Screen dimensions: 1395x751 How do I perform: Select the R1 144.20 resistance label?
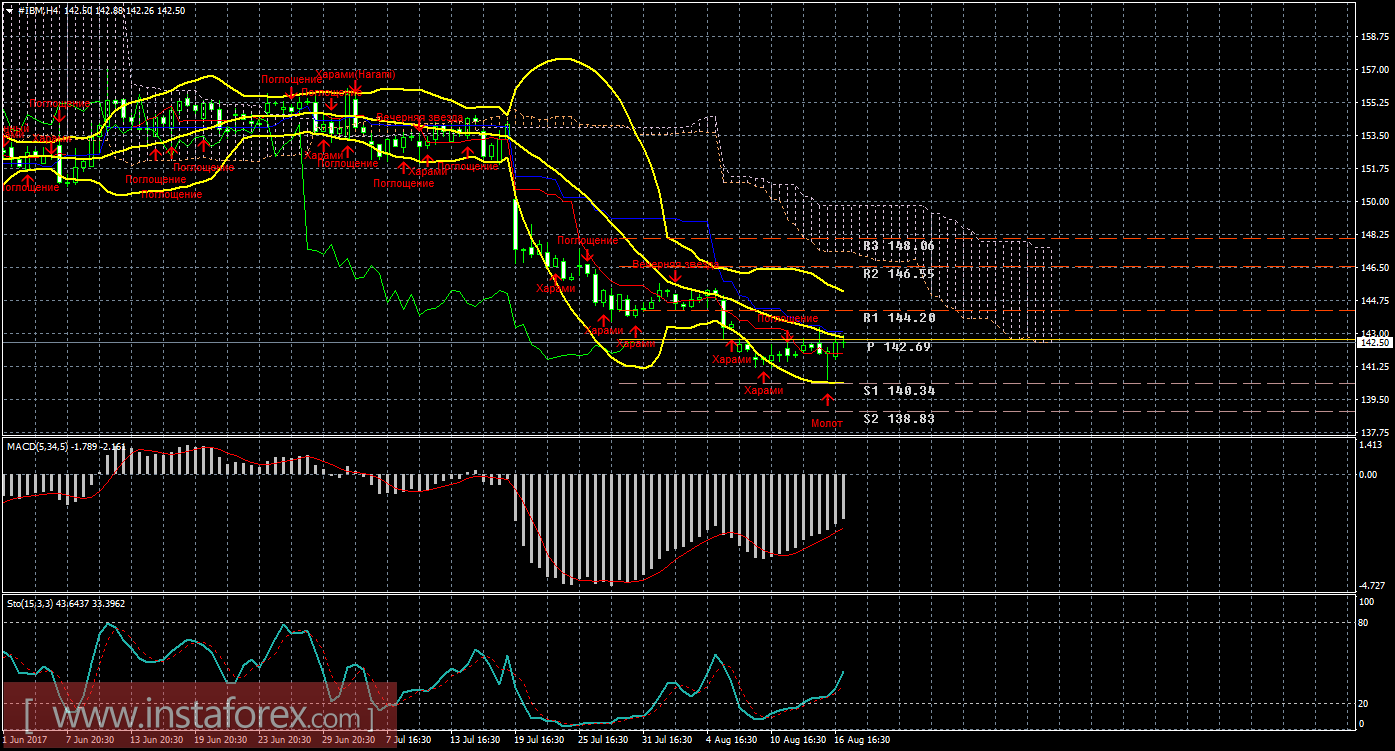(x=900, y=317)
